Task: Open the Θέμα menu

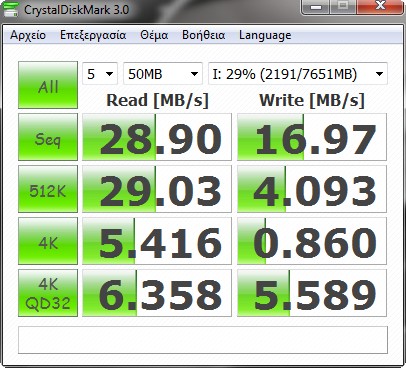Action: tap(154, 35)
